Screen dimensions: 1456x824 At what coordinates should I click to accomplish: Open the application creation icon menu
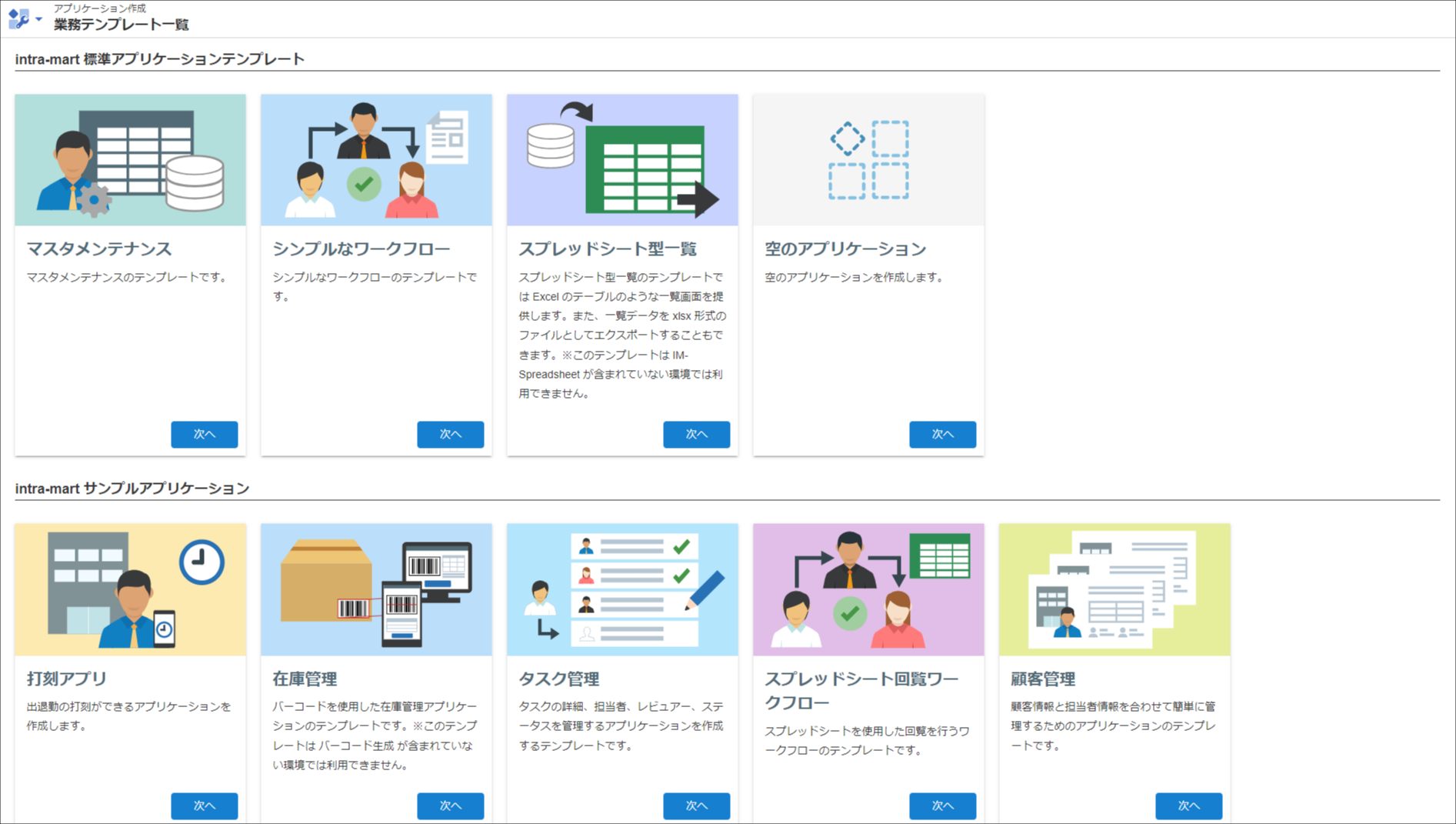point(19,18)
